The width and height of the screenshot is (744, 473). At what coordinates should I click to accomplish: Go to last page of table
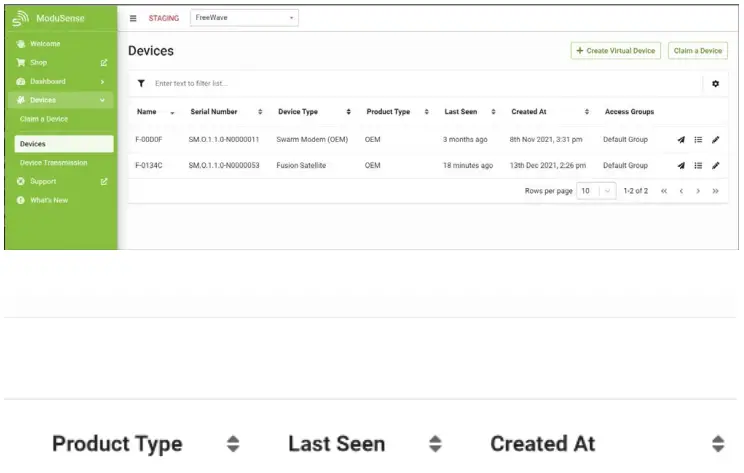(x=715, y=191)
